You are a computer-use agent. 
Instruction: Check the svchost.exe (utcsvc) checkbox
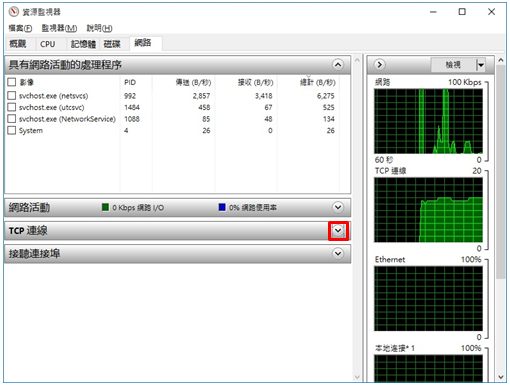12,107
